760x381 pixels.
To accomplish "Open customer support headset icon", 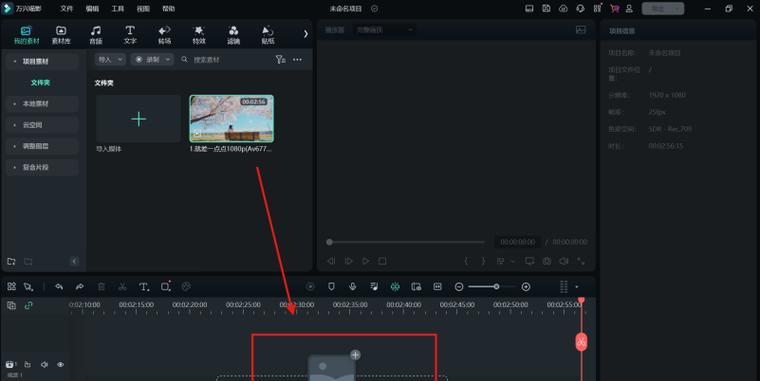I will point(580,9).
